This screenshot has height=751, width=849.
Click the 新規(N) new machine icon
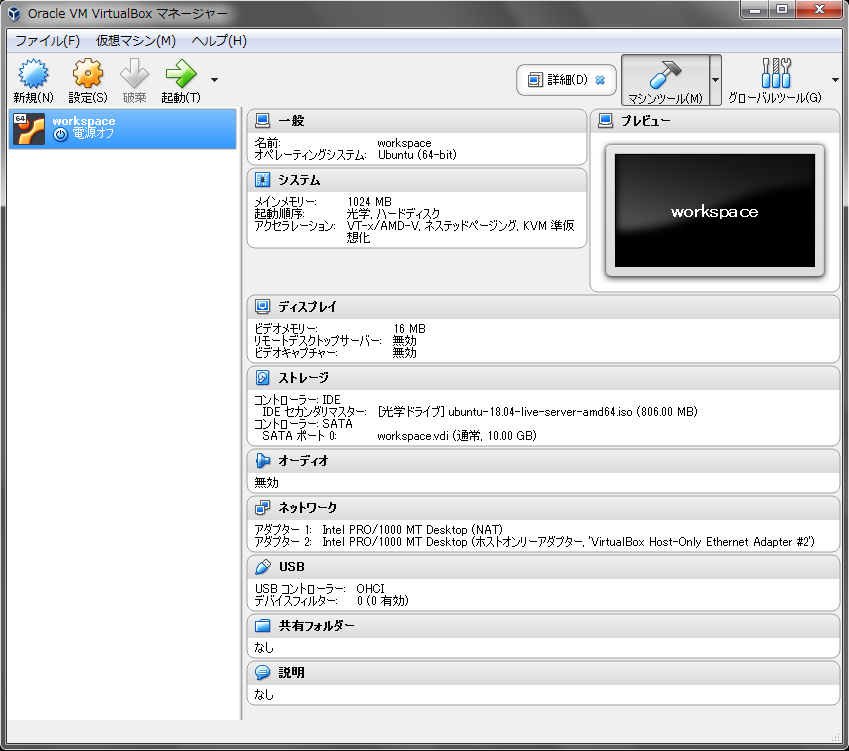pos(33,74)
